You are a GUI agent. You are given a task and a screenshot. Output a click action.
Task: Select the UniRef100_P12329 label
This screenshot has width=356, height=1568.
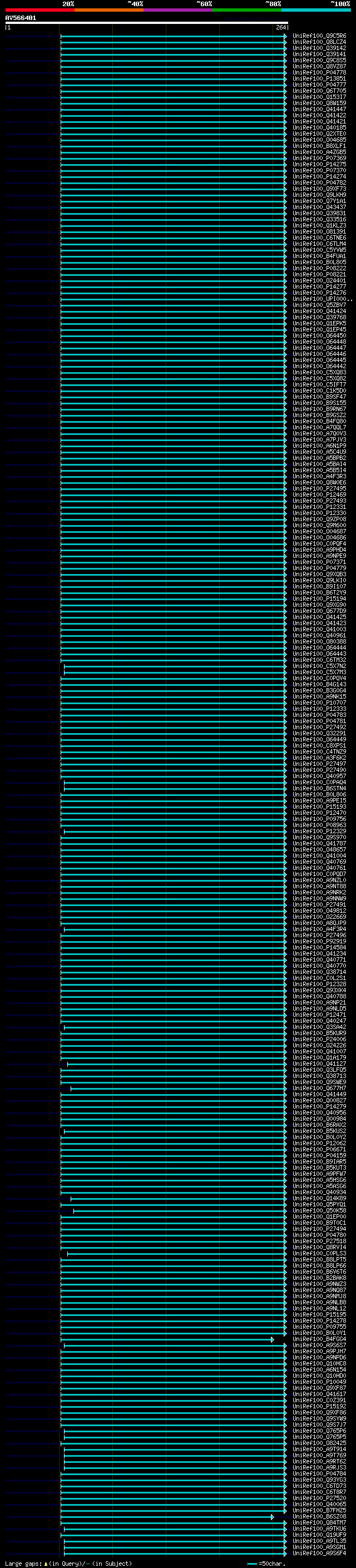point(319,832)
